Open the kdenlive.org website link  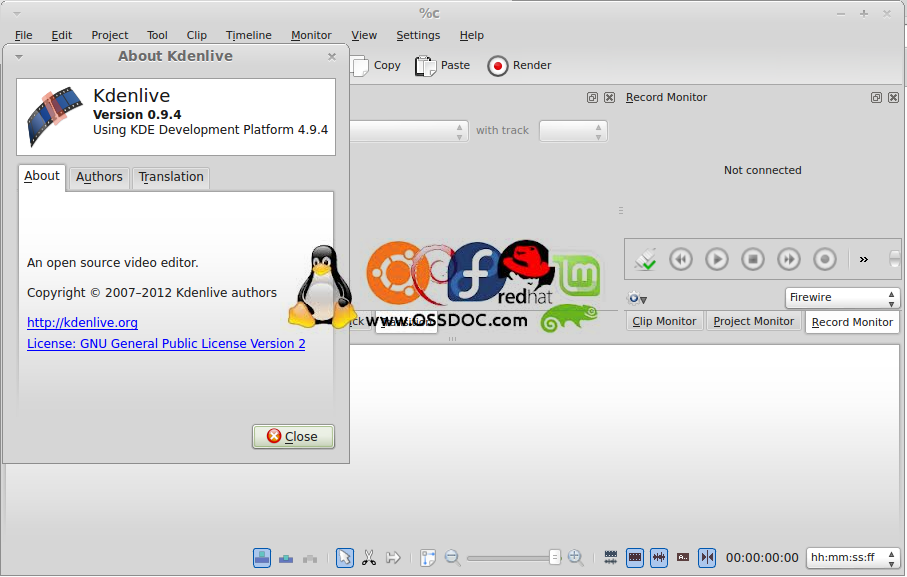(82, 323)
